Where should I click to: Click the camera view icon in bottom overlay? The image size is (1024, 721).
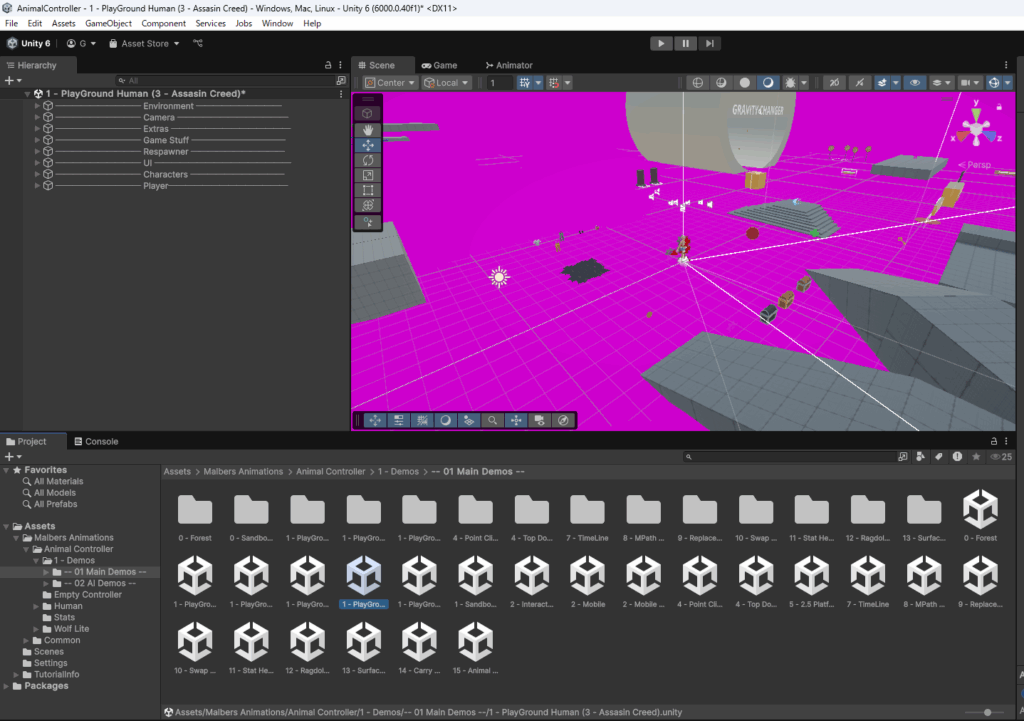[539, 420]
